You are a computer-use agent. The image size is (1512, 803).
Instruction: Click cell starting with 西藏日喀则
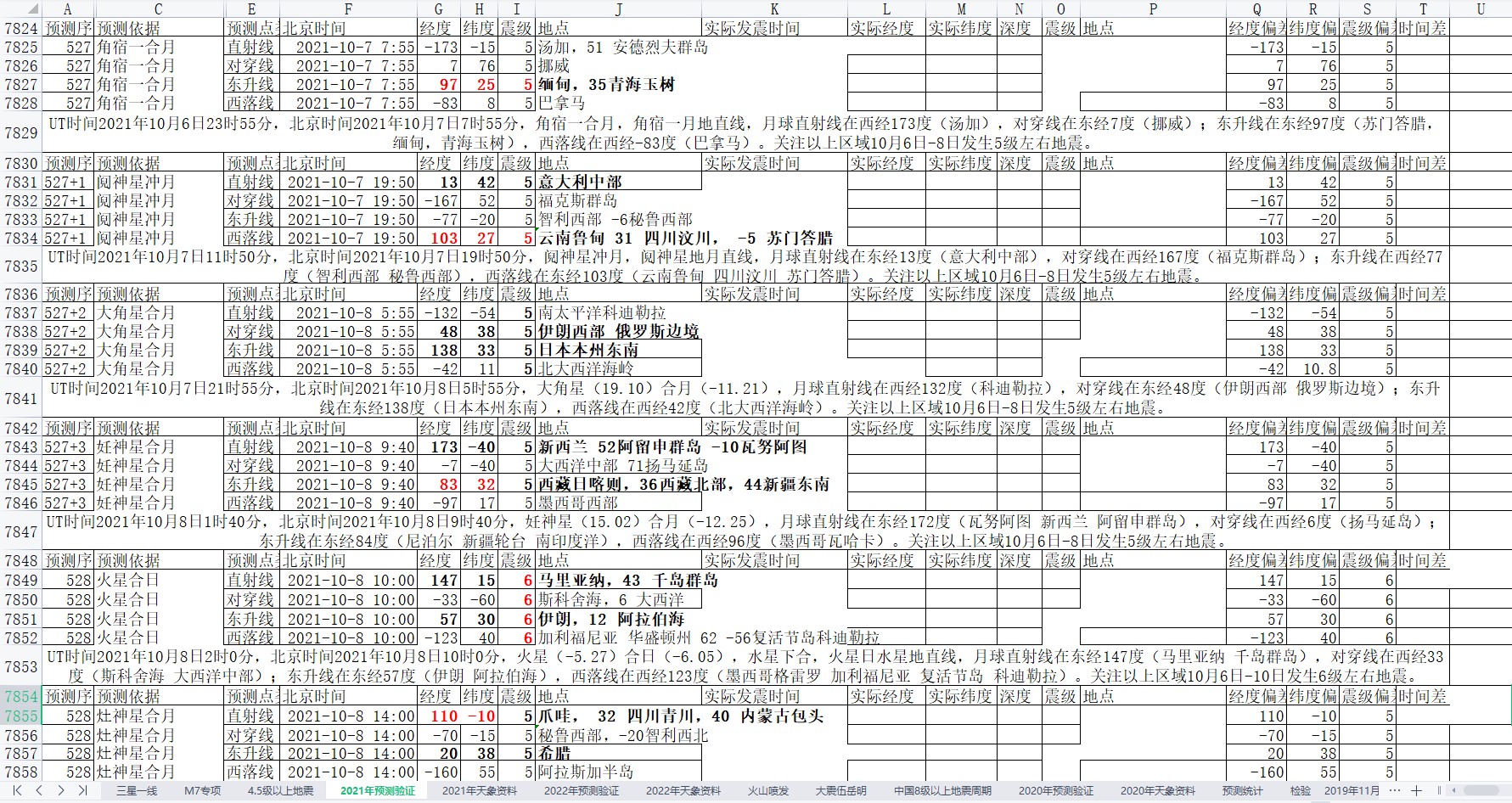pyautogui.click(x=618, y=484)
